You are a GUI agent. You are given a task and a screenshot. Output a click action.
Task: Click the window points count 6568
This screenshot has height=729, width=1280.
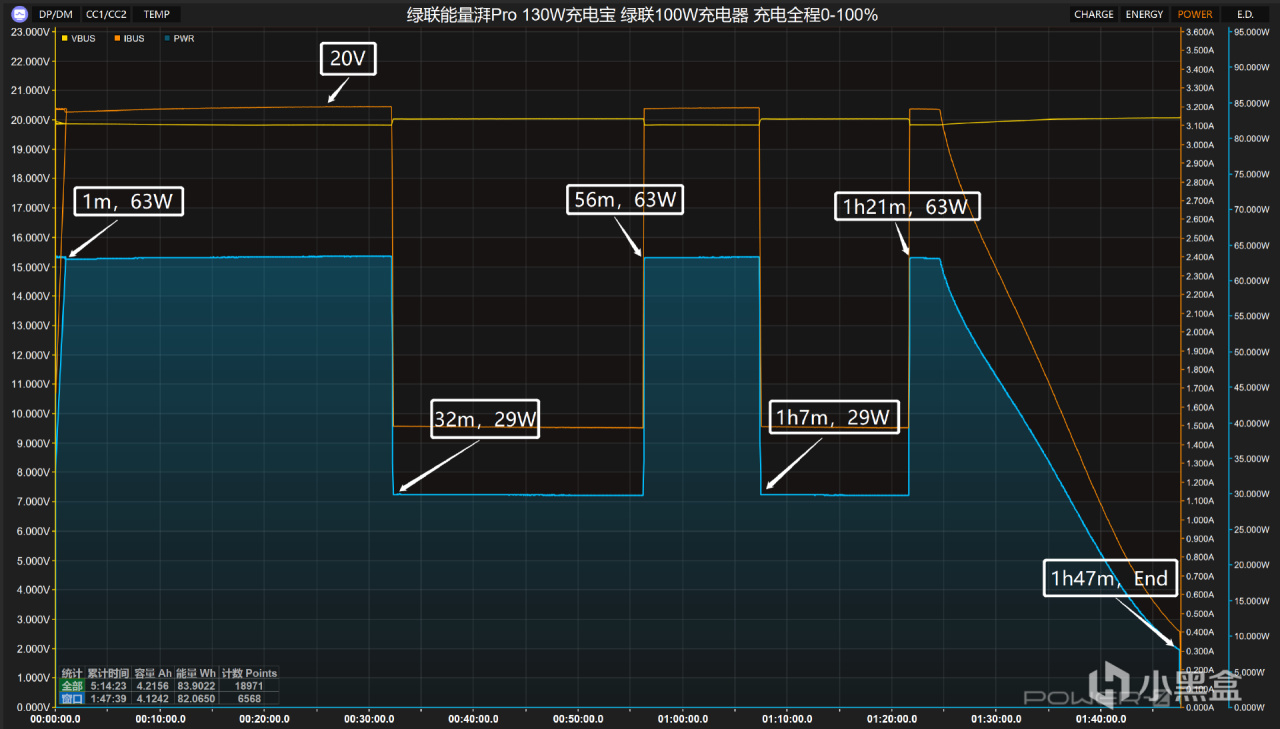(249, 699)
